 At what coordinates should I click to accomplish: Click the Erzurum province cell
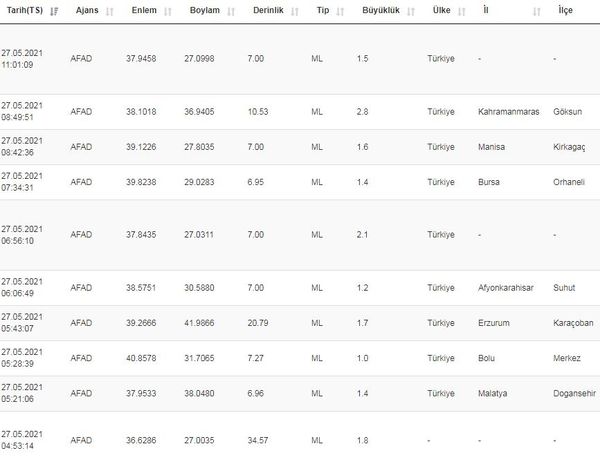[496, 323]
